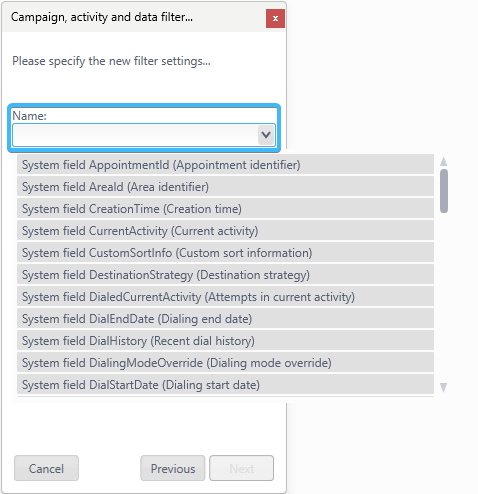
Task: Select System field CustomSortInfo option
Action: (x=225, y=252)
